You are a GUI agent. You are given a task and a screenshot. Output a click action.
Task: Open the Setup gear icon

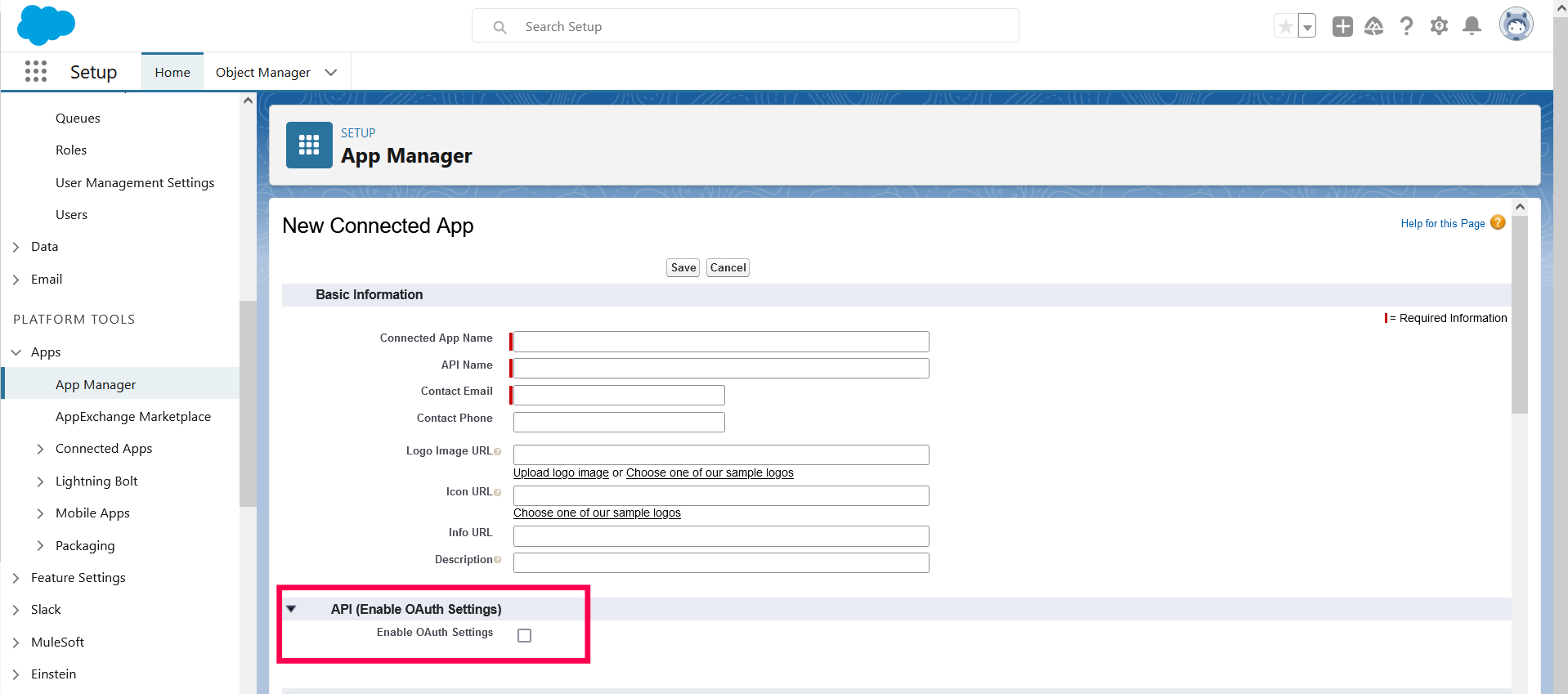pyautogui.click(x=1439, y=27)
